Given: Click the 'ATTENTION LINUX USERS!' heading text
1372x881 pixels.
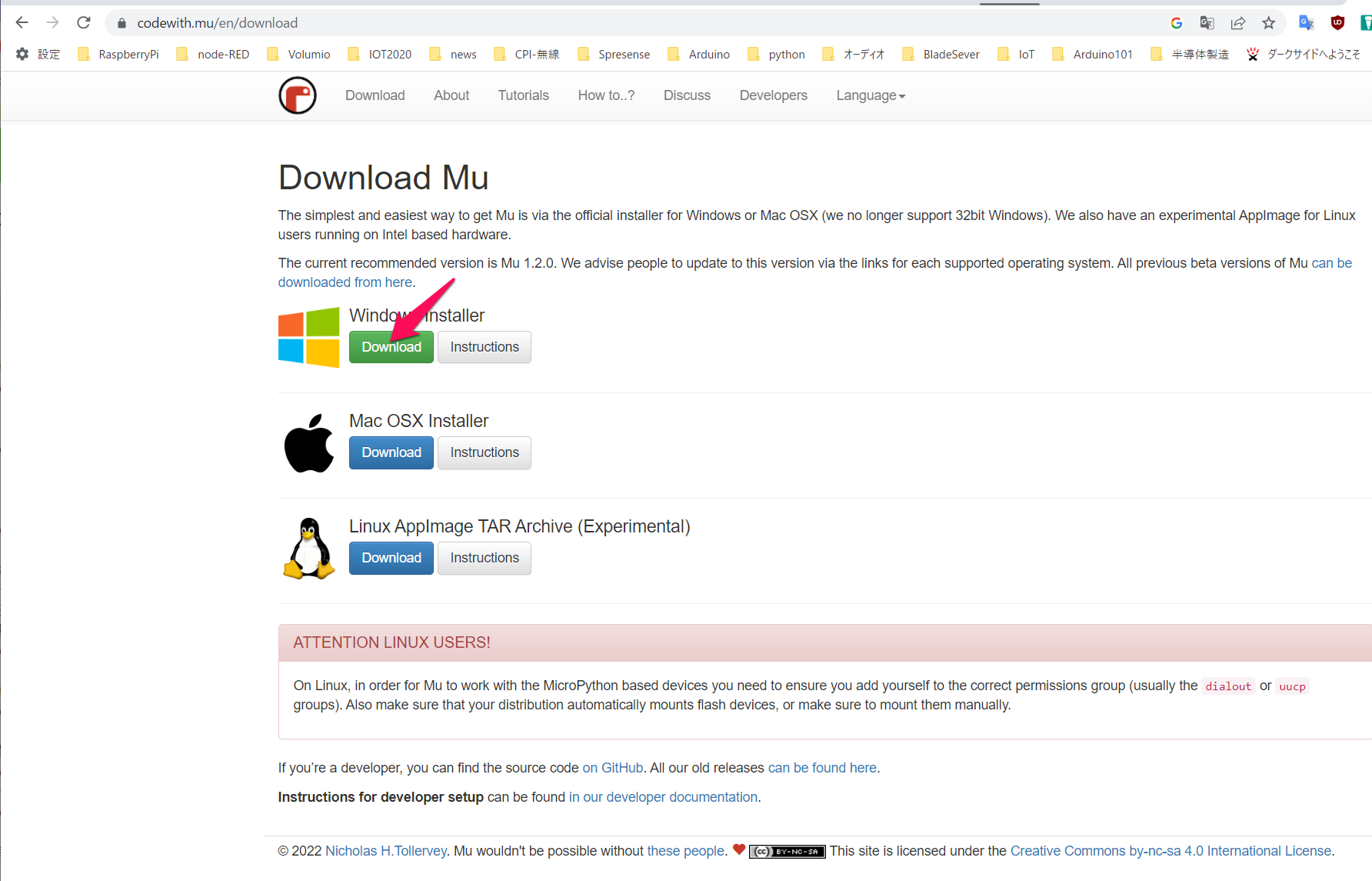Looking at the screenshot, I should coord(391,642).
